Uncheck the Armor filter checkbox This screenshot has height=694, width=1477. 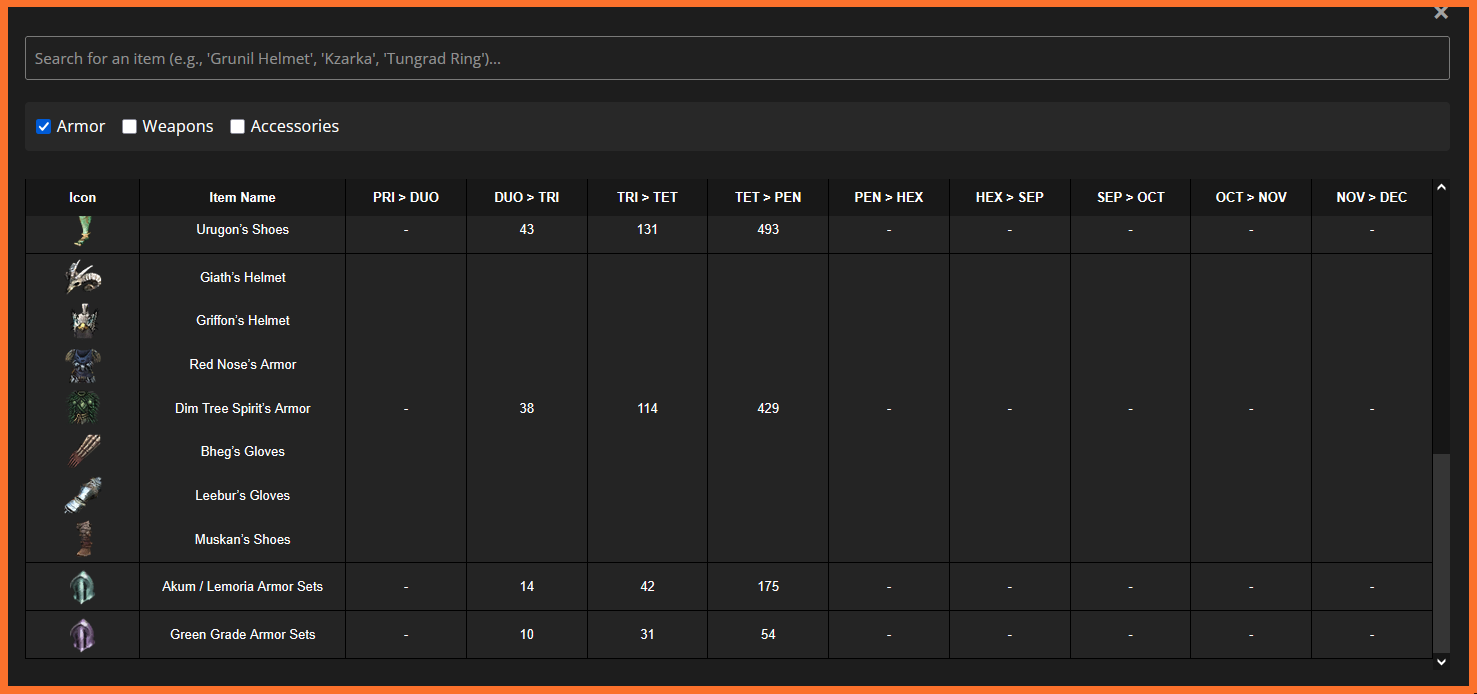point(44,127)
